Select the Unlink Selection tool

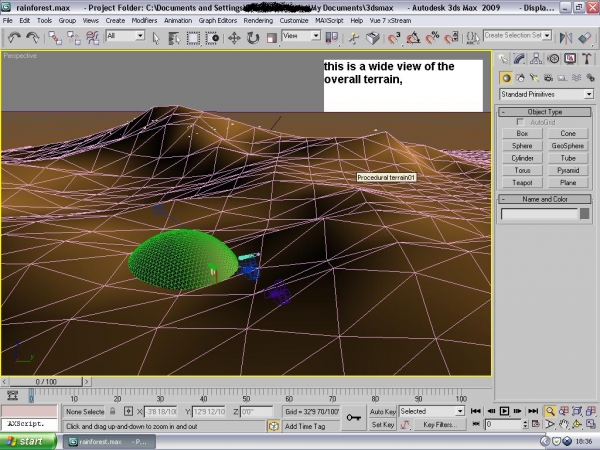tap(73, 38)
